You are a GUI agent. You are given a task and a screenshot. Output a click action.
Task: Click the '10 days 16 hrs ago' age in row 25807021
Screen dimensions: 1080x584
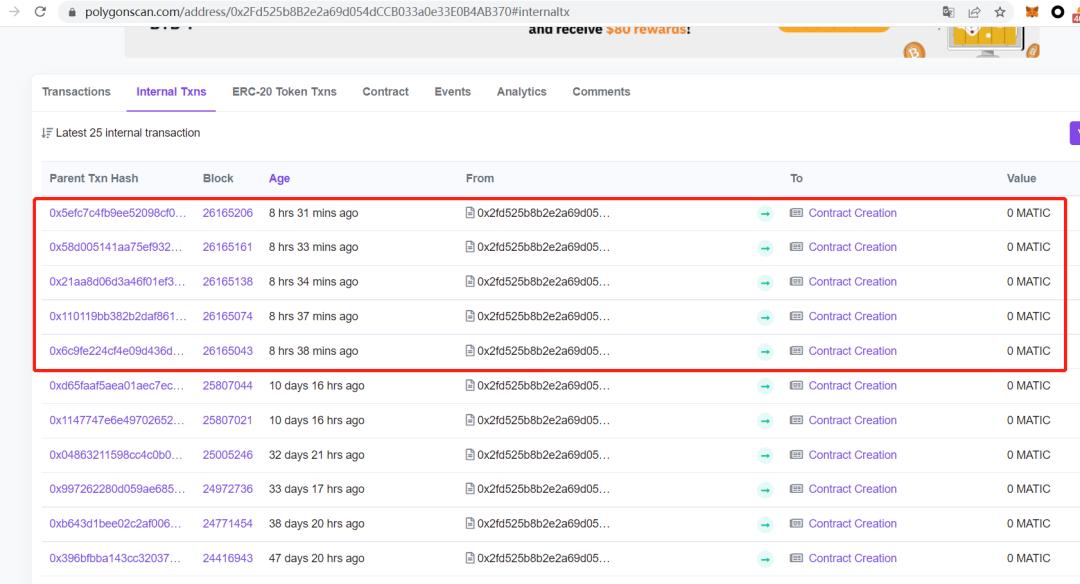pos(317,420)
